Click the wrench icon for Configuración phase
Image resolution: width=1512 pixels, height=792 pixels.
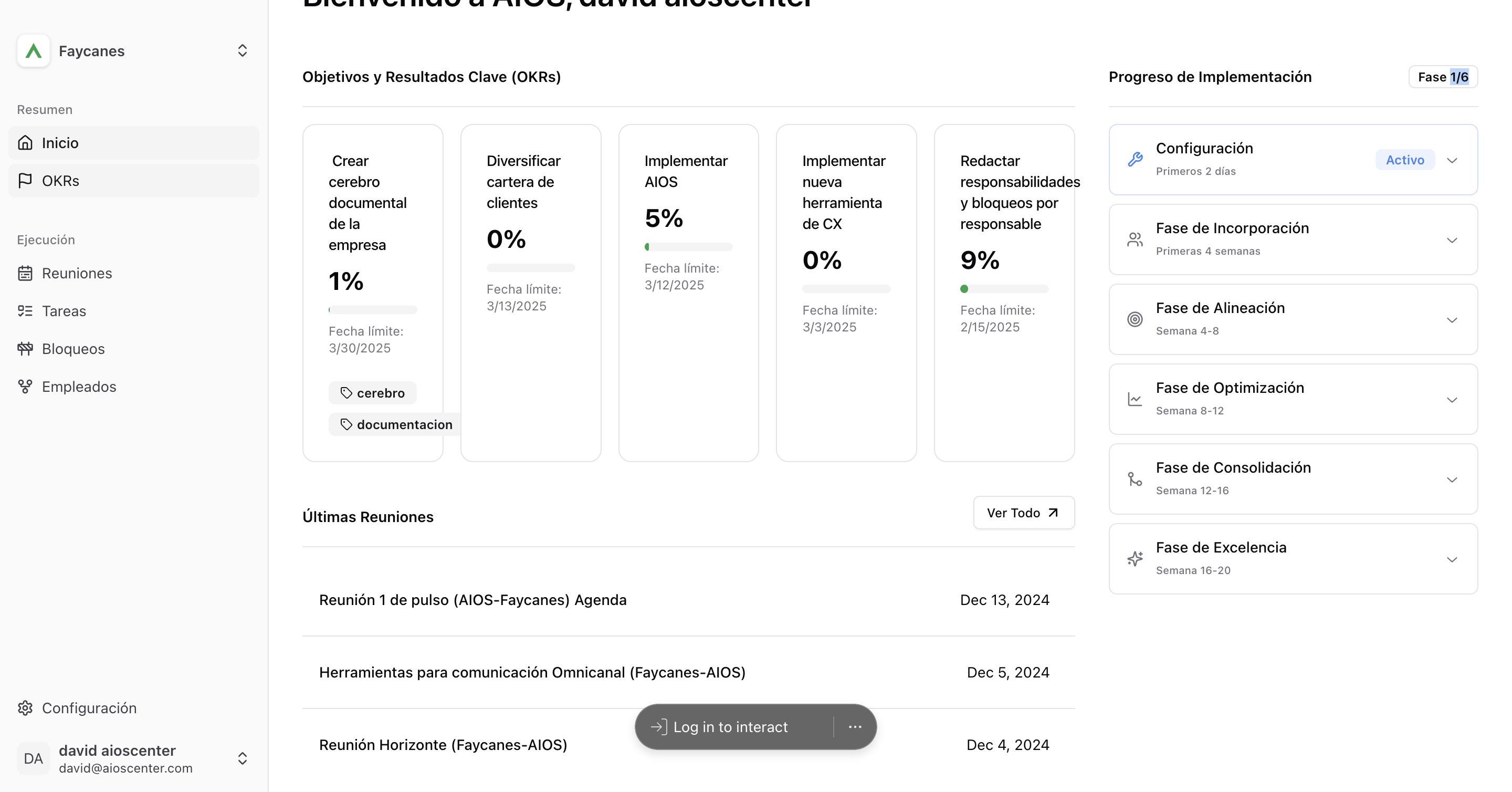tap(1135, 159)
